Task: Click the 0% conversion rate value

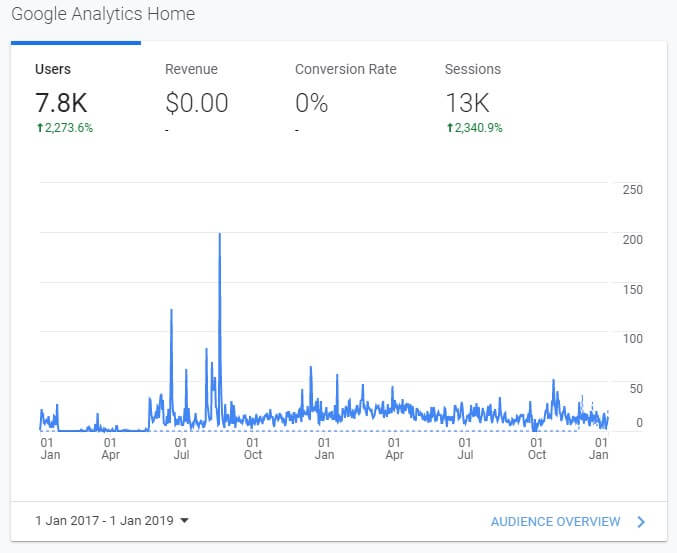Action: point(313,102)
